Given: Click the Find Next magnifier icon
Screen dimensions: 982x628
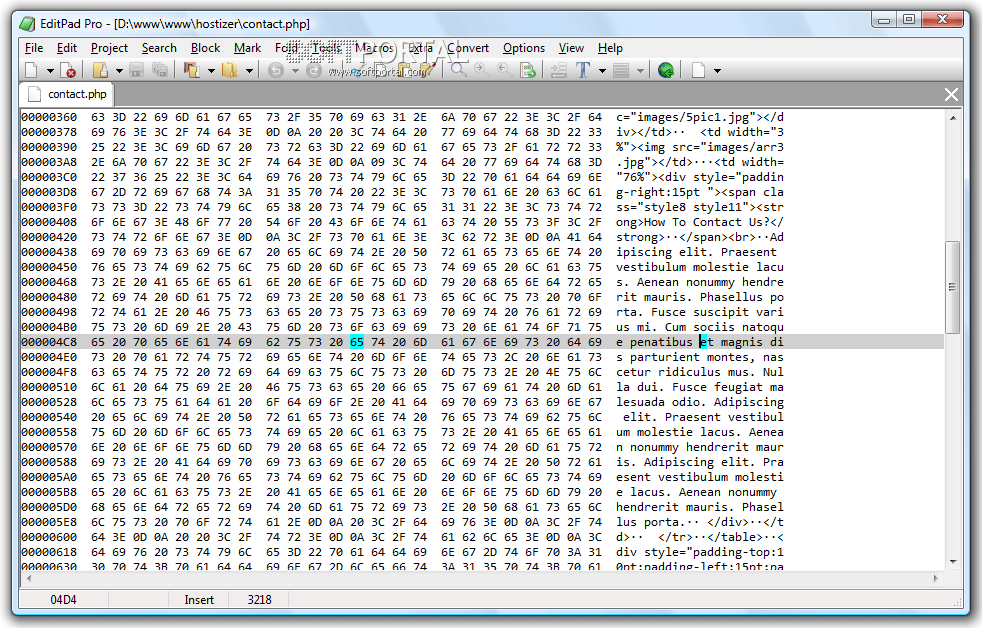Looking at the screenshot, I should [482, 70].
